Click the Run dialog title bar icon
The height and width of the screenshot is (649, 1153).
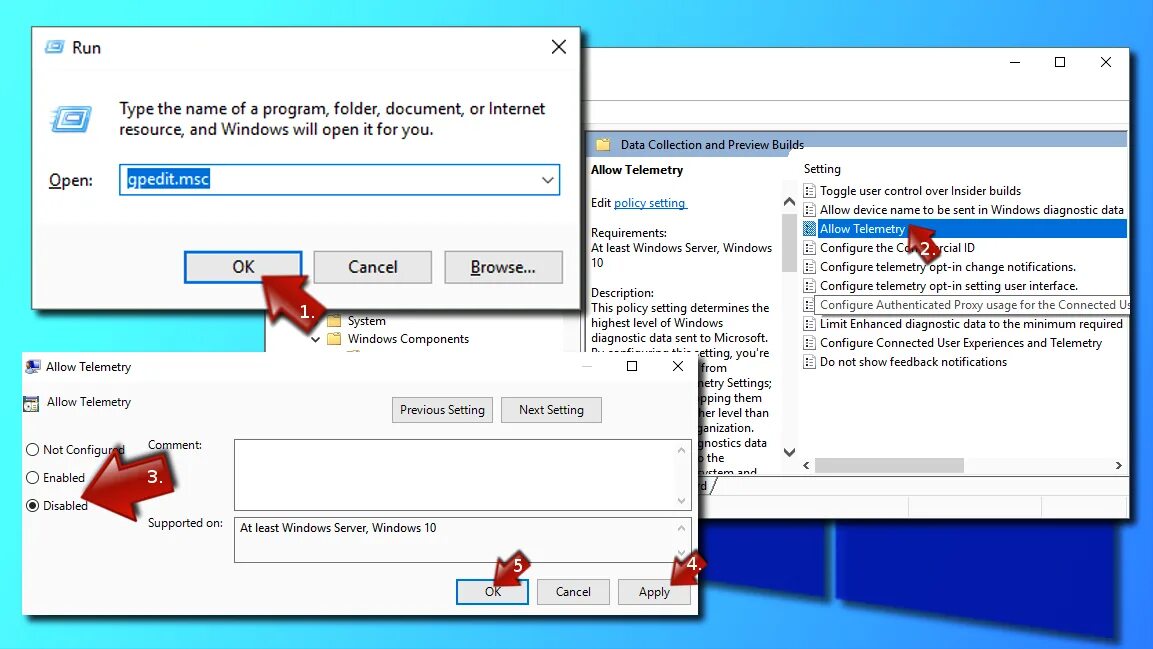tap(54, 47)
